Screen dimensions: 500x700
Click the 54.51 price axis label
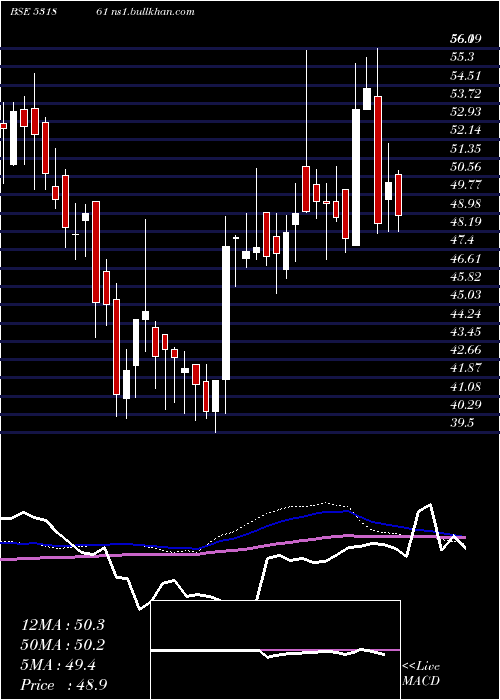(x=465, y=75)
